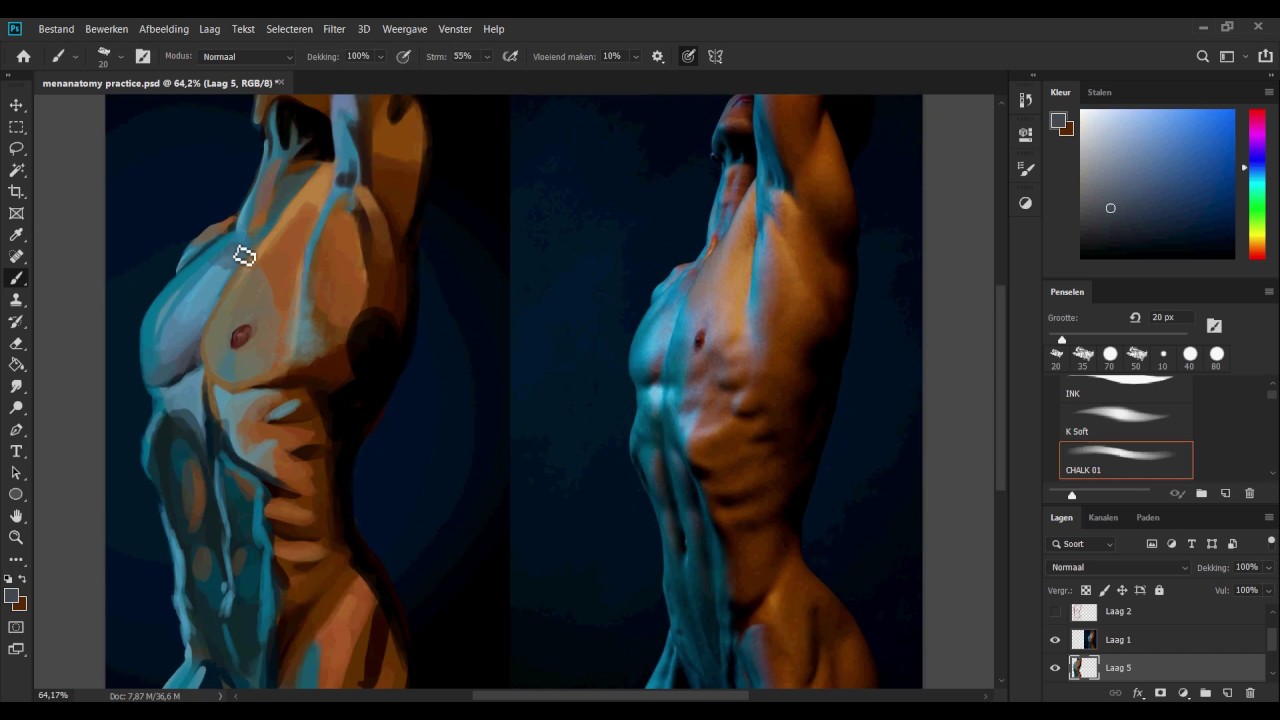
Task: Select the Smudge tool
Action: (x=16, y=386)
